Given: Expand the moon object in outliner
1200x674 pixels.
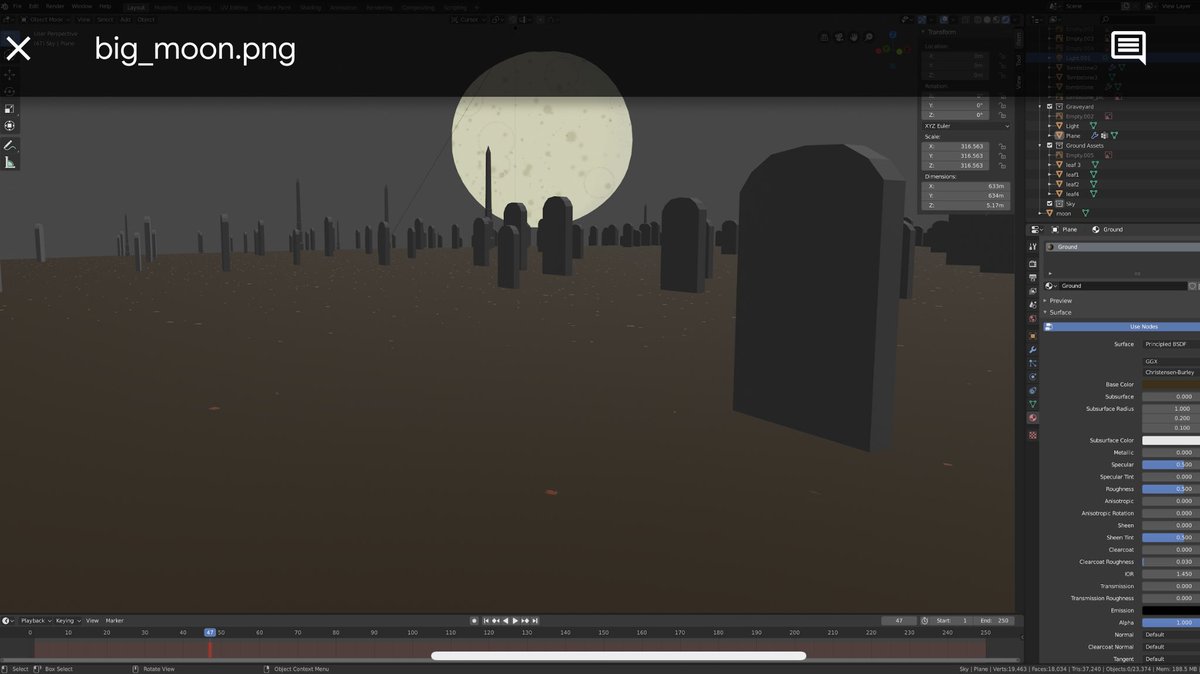Looking at the screenshot, I should coord(1041,213).
